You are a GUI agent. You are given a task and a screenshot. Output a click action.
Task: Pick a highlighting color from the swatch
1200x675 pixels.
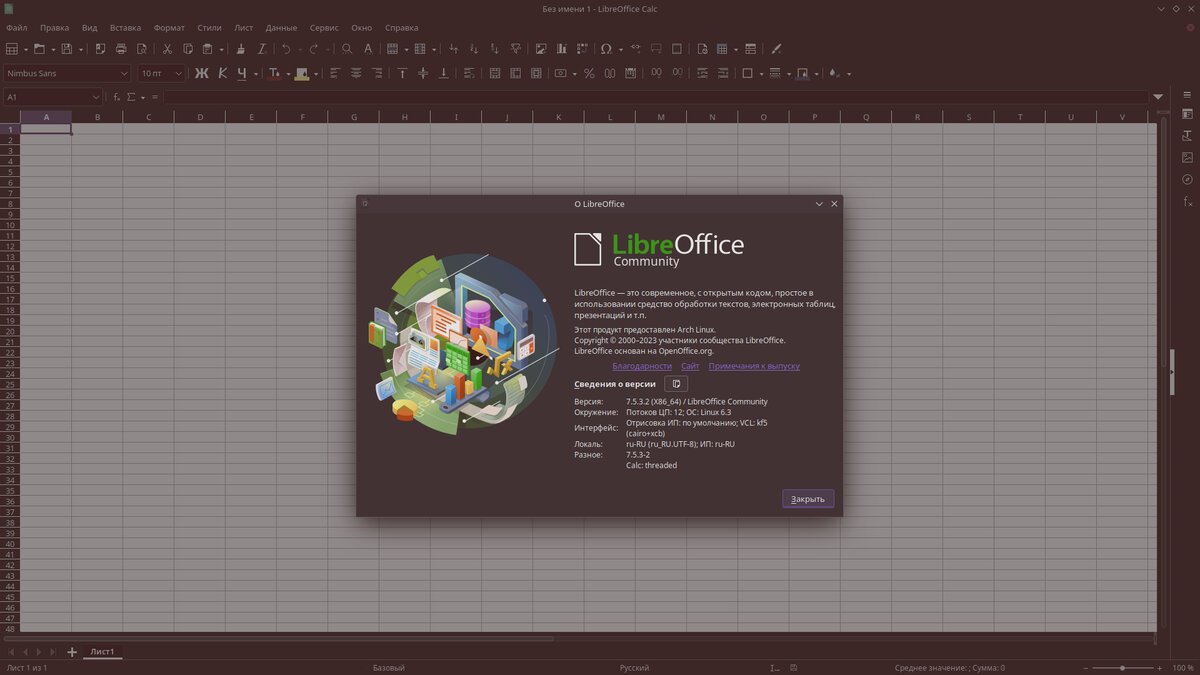(x=301, y=73)
